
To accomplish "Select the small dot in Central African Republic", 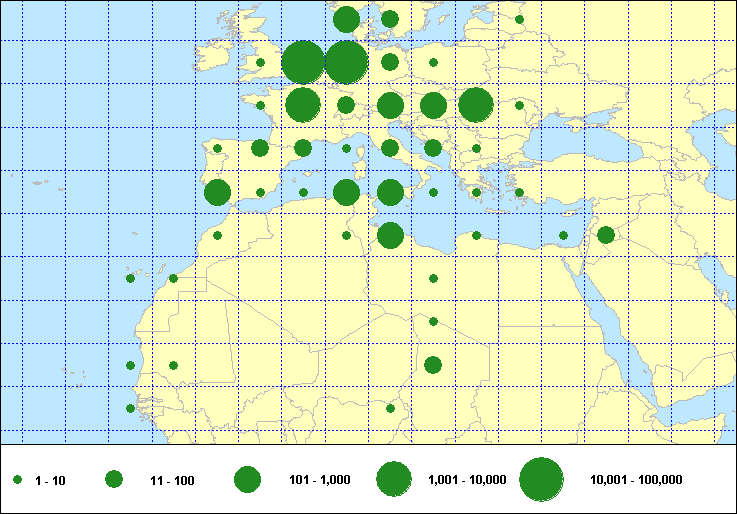I will pyautogui.click(x=390, y=407).
